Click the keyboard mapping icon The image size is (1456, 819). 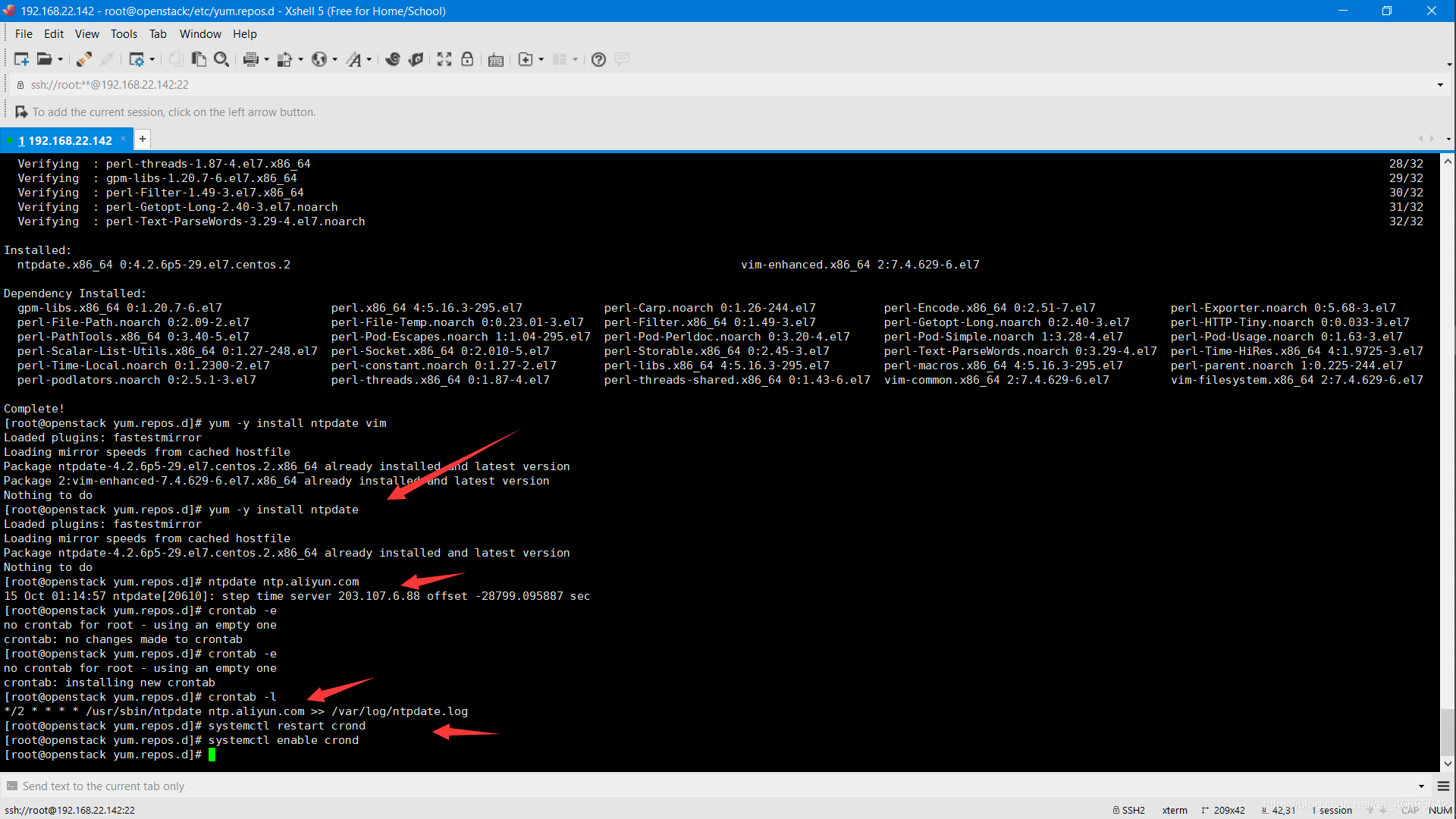click(496, 59)
